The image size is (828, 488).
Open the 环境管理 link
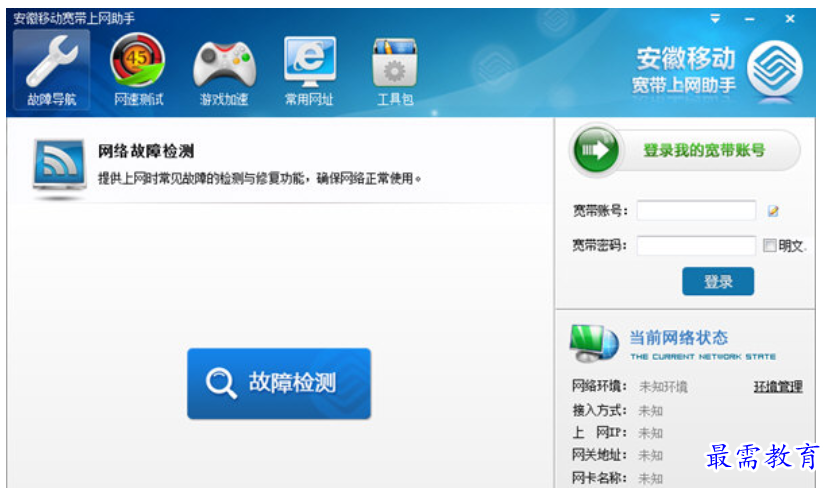tap(778, 387)
